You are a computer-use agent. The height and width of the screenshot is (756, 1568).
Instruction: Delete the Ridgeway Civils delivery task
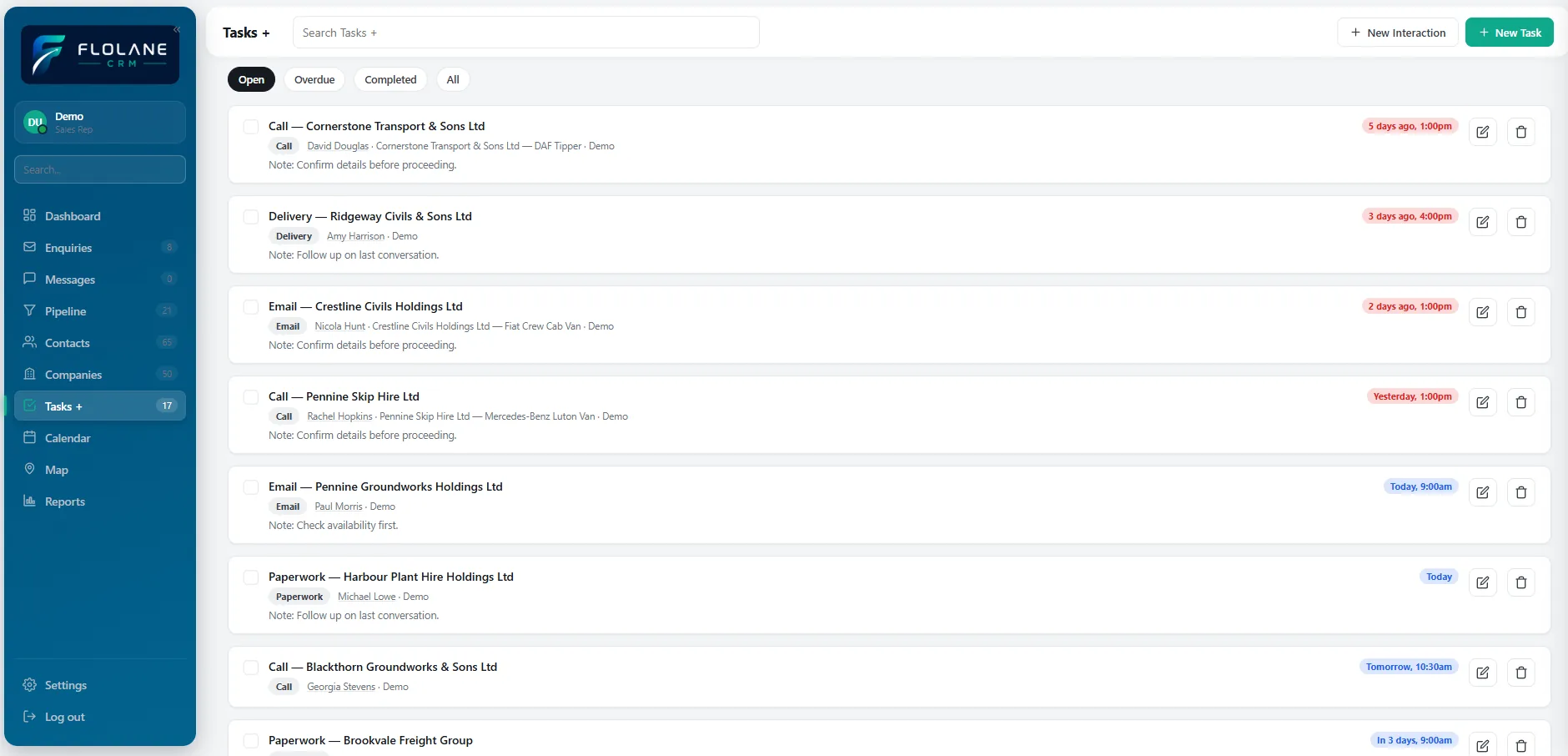[1520, 222]
